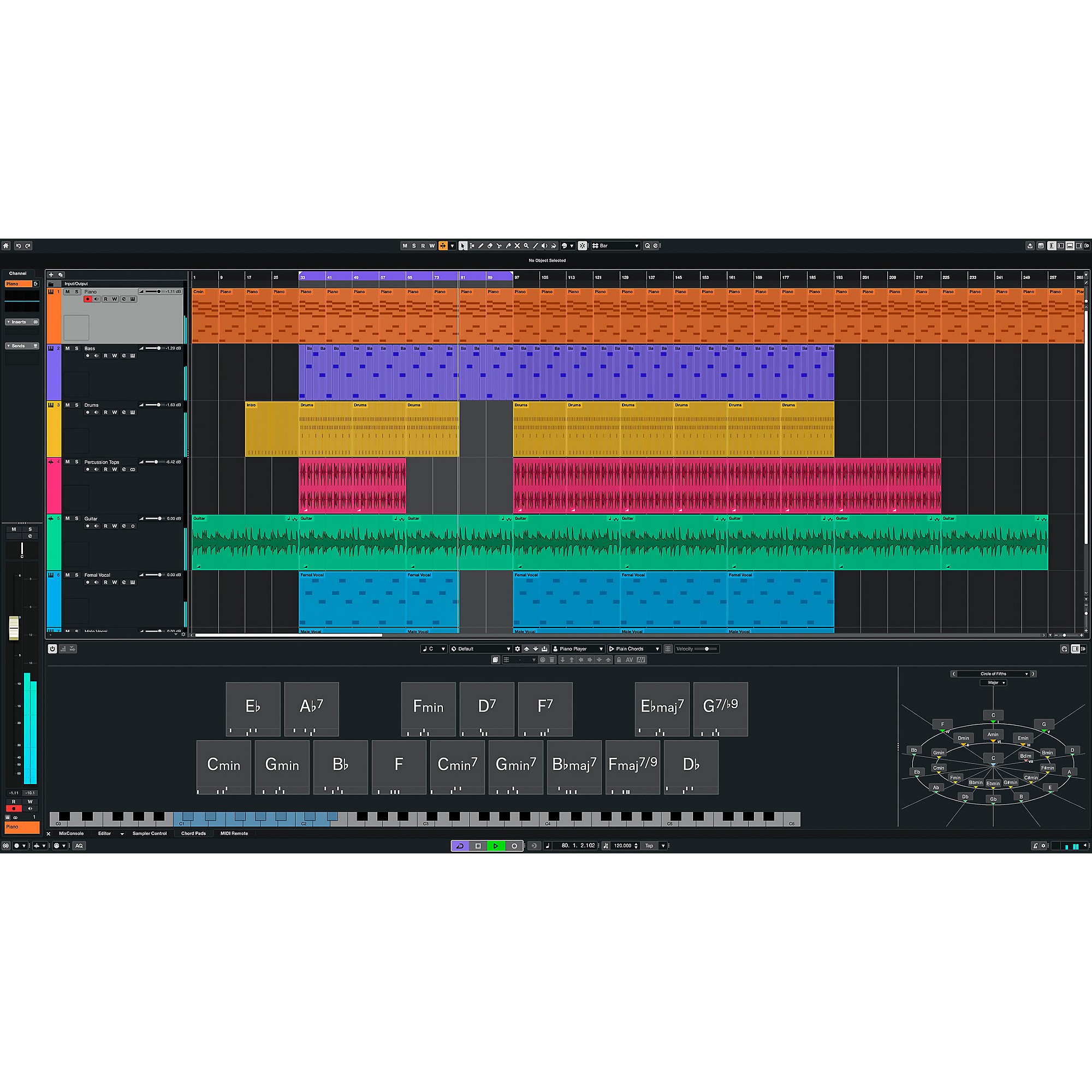Adjust the Velocity slider for chord pads
The image size is (1092, 1092).
[x=707, y=649]
